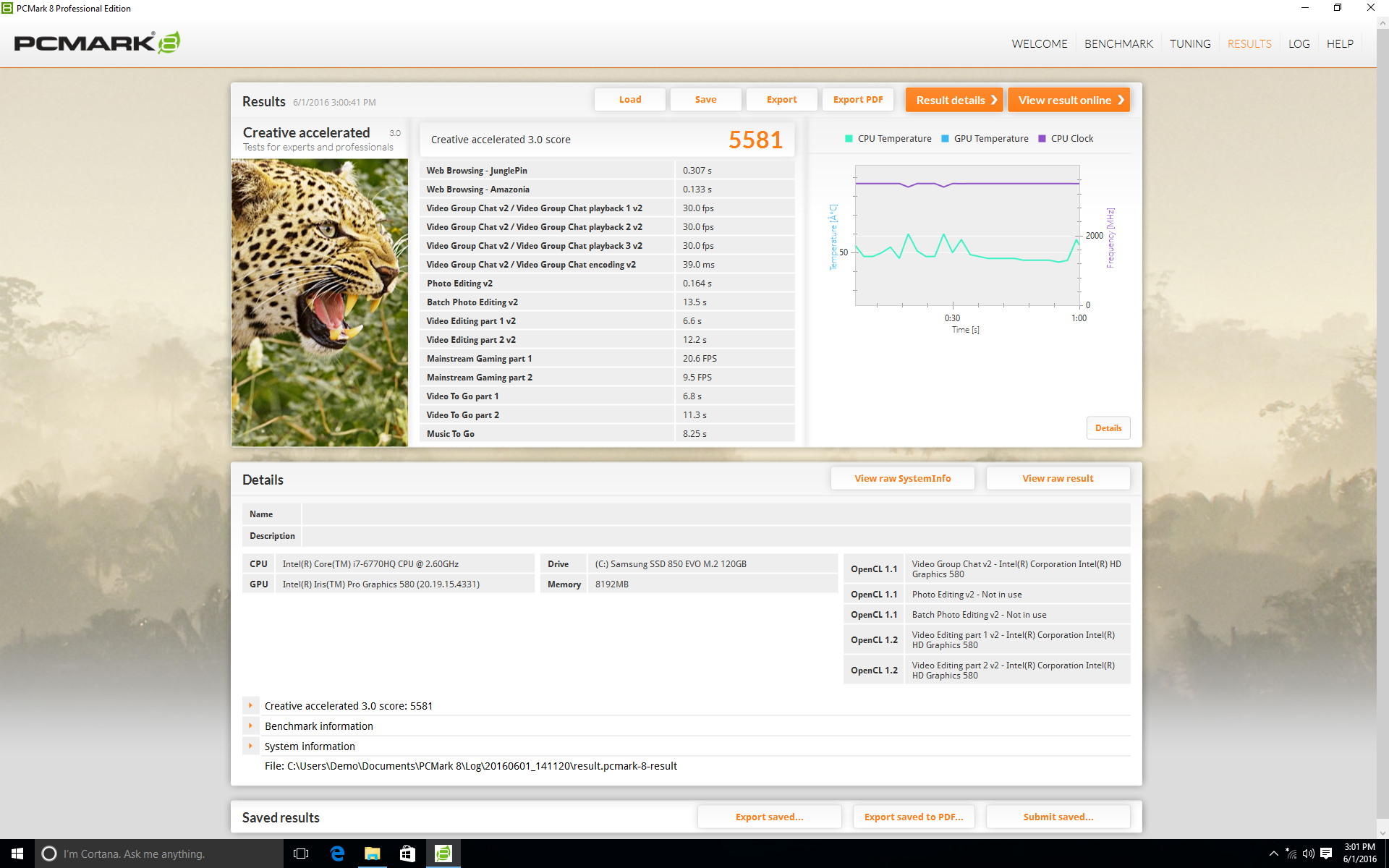Expand the System information section
Viewport: 1389px width, 868px height.
(250, 746)
